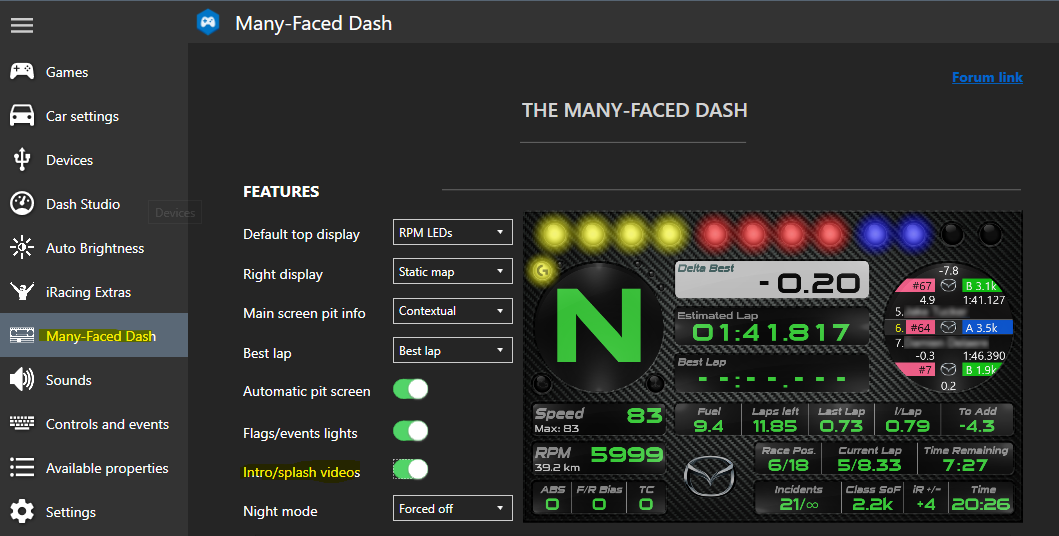Click the Estimated Lap time in preview
The width and height of the screenshot is (1059, 536).
point(771,332)
